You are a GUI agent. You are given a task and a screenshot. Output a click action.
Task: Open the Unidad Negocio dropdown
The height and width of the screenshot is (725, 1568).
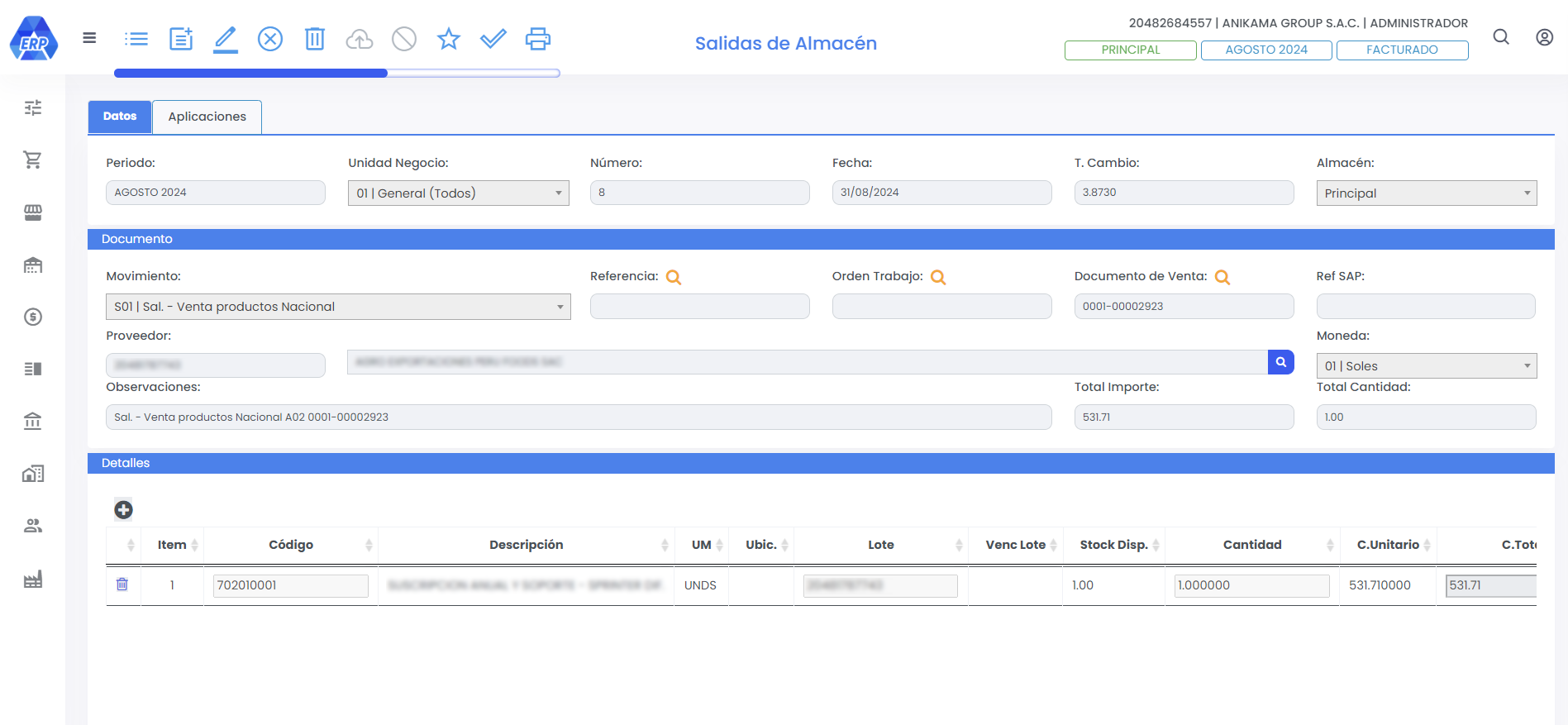click(x=459, y=193)
